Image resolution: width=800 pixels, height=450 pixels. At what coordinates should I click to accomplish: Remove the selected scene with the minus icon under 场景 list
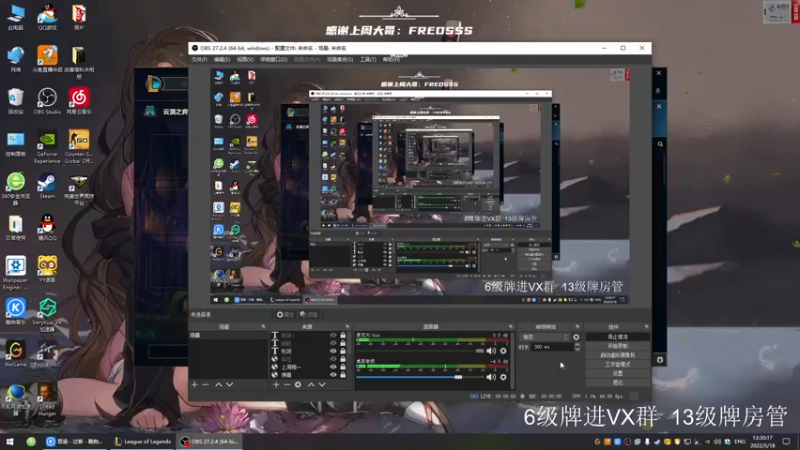tap(206, 384)
